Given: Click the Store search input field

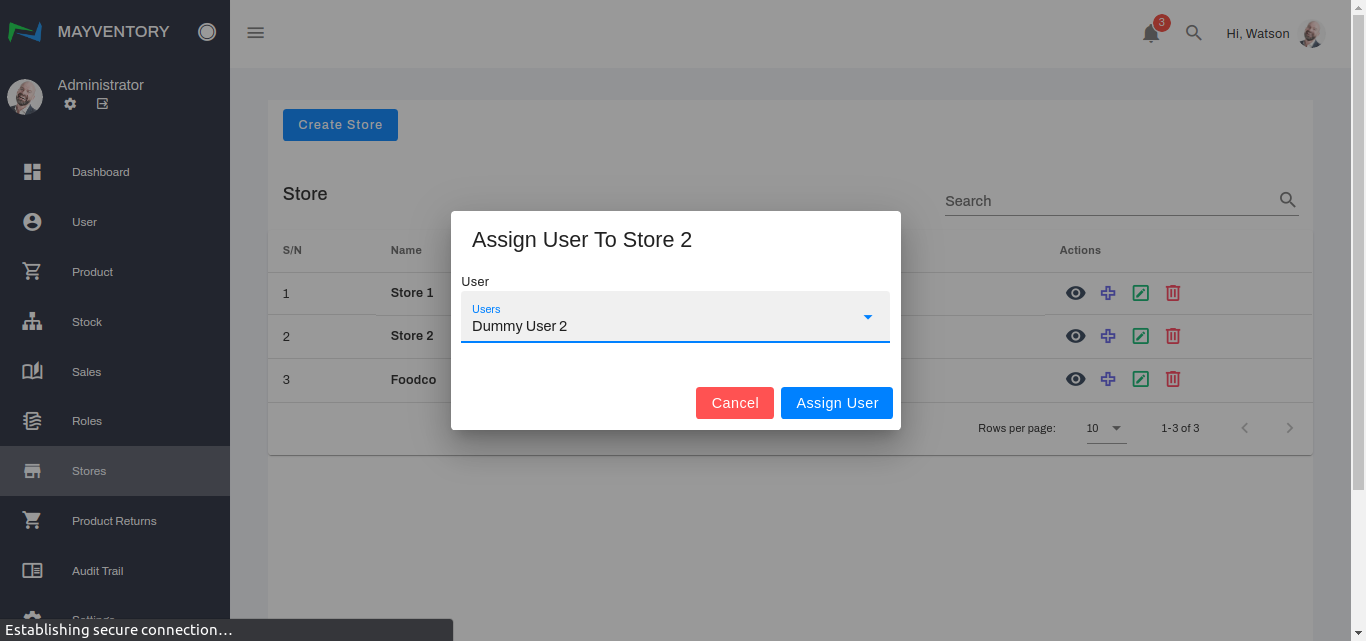Looking at the screenshot, I should coord(1108,201).
